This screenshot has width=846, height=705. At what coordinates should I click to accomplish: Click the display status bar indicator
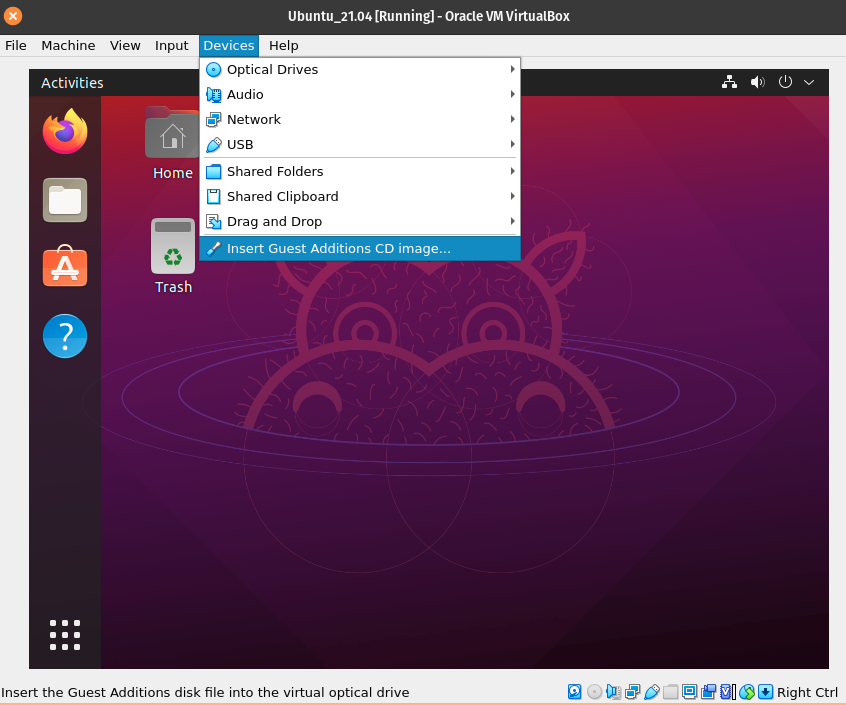(x=690, y=692)
